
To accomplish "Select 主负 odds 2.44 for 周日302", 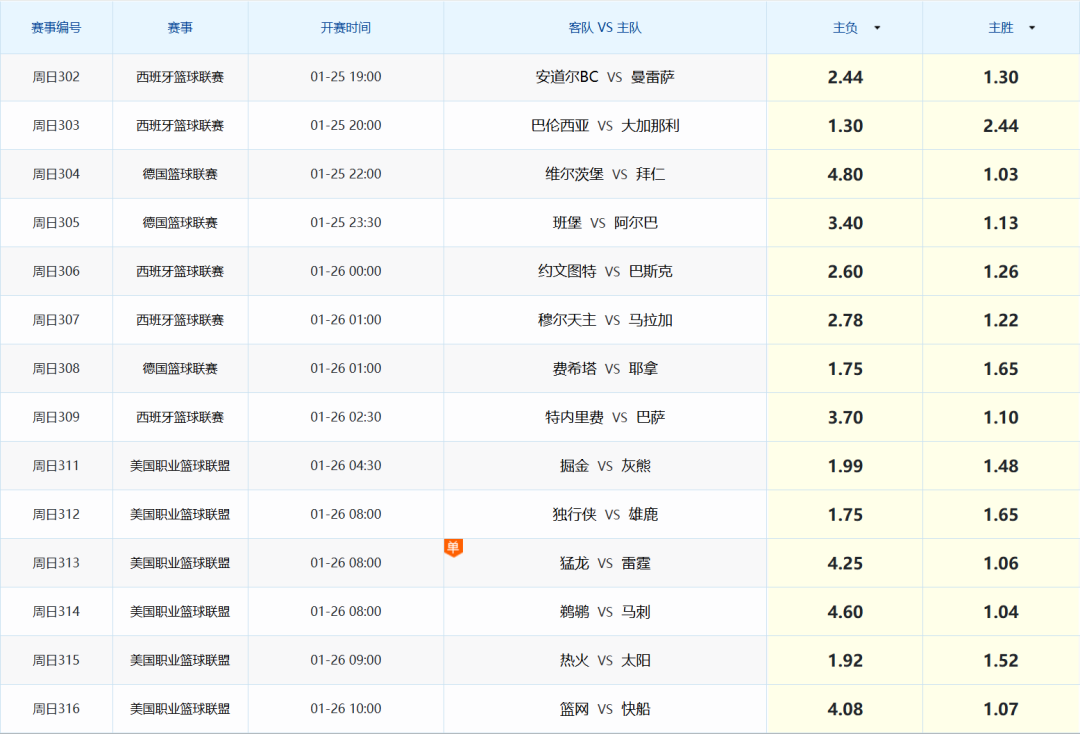I will [x=844, y=77].
